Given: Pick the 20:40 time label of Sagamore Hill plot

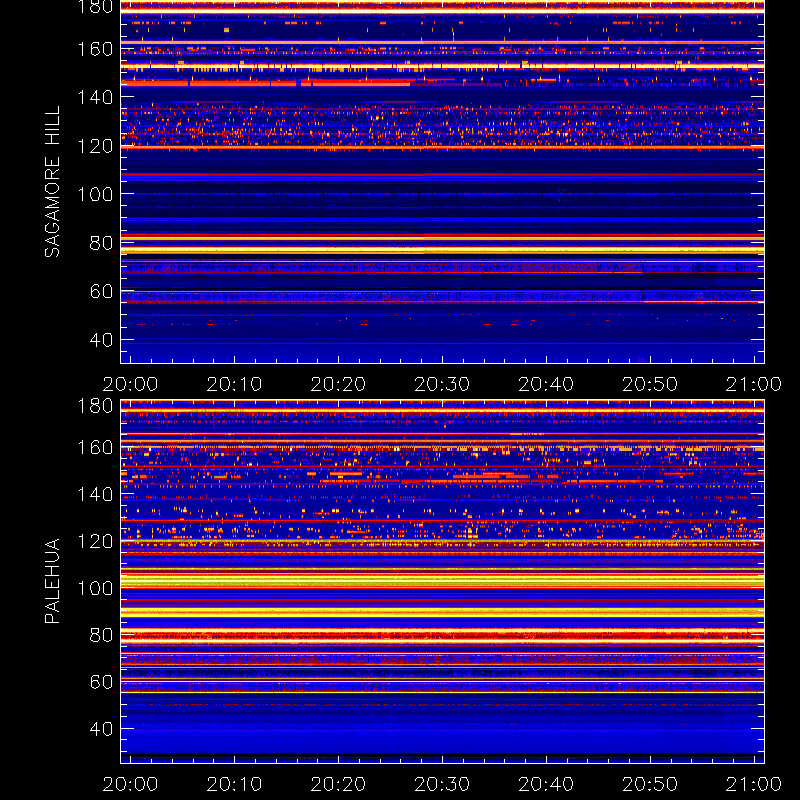Looking at the screenshot, I should pos(546,384).
